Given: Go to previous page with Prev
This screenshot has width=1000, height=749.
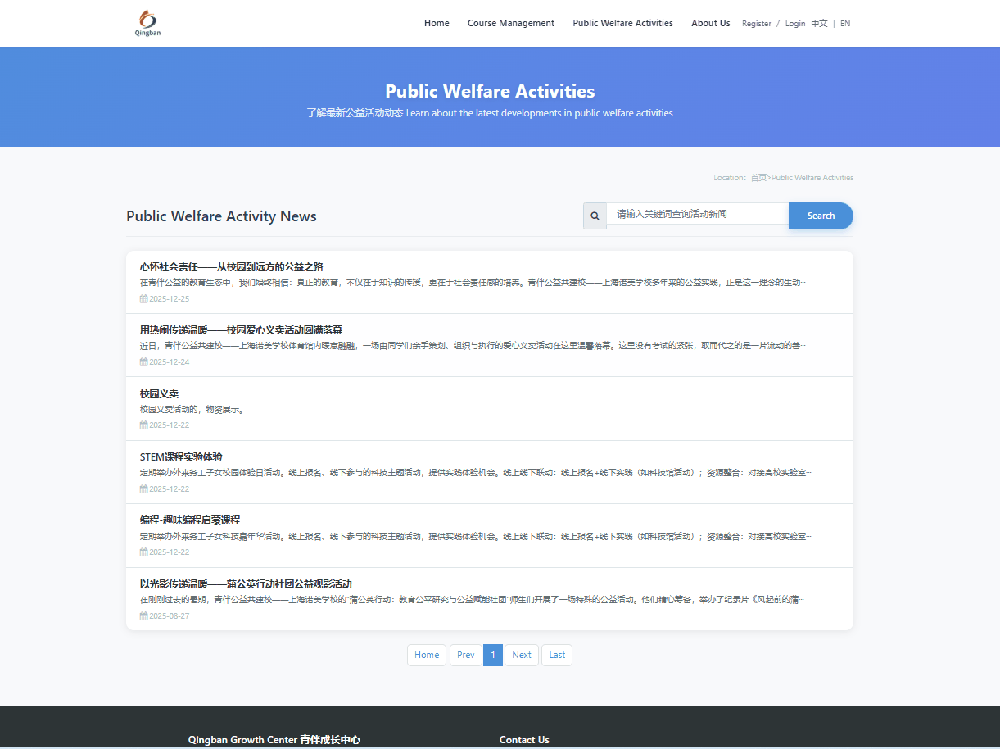Looking at the screenshot, I should pos(466,655).
